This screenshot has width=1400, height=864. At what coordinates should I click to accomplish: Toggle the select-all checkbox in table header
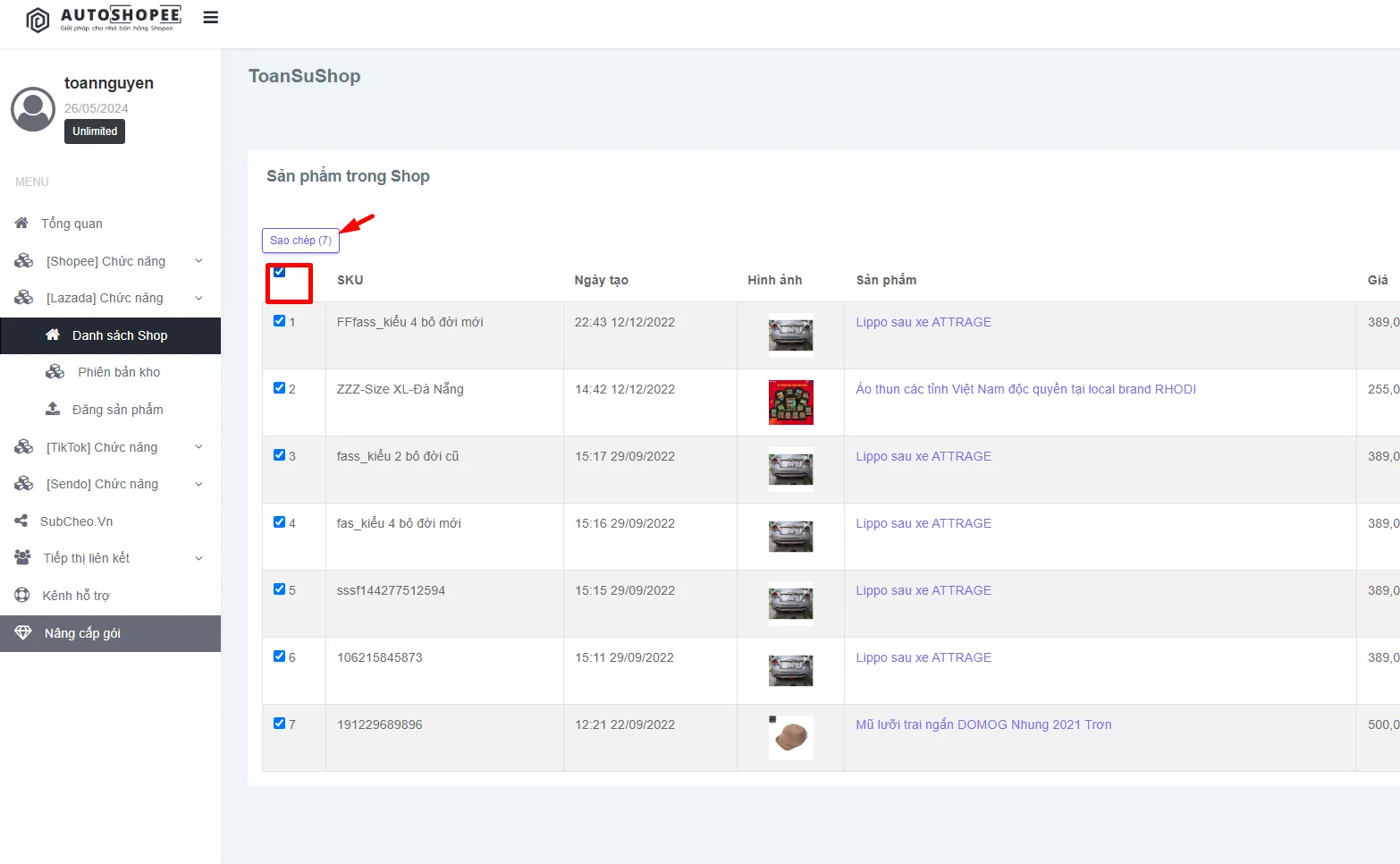pyautogui.click(x=280, y=272)
